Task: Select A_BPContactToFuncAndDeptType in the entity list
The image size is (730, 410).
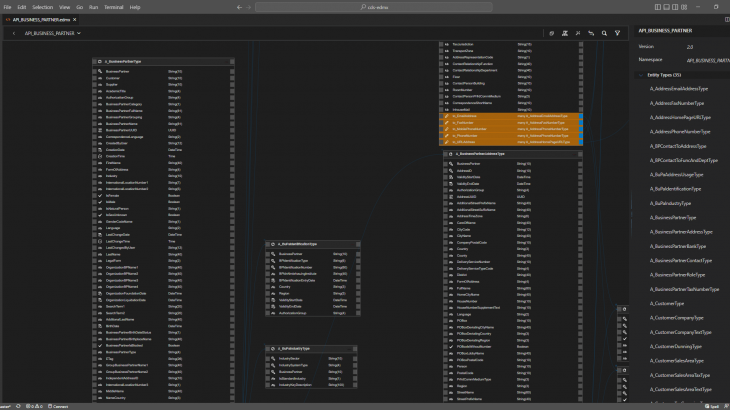Action: (x=683, y=160)
